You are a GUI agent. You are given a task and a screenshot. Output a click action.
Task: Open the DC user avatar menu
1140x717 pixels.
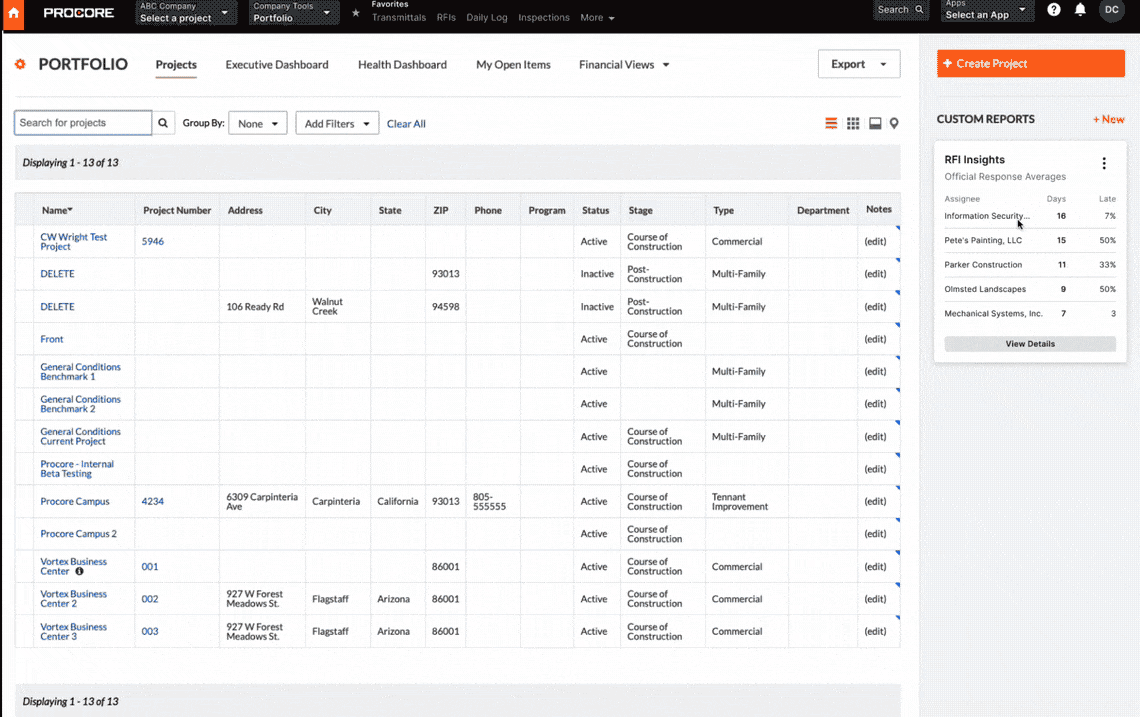[x=1112, y=10]
